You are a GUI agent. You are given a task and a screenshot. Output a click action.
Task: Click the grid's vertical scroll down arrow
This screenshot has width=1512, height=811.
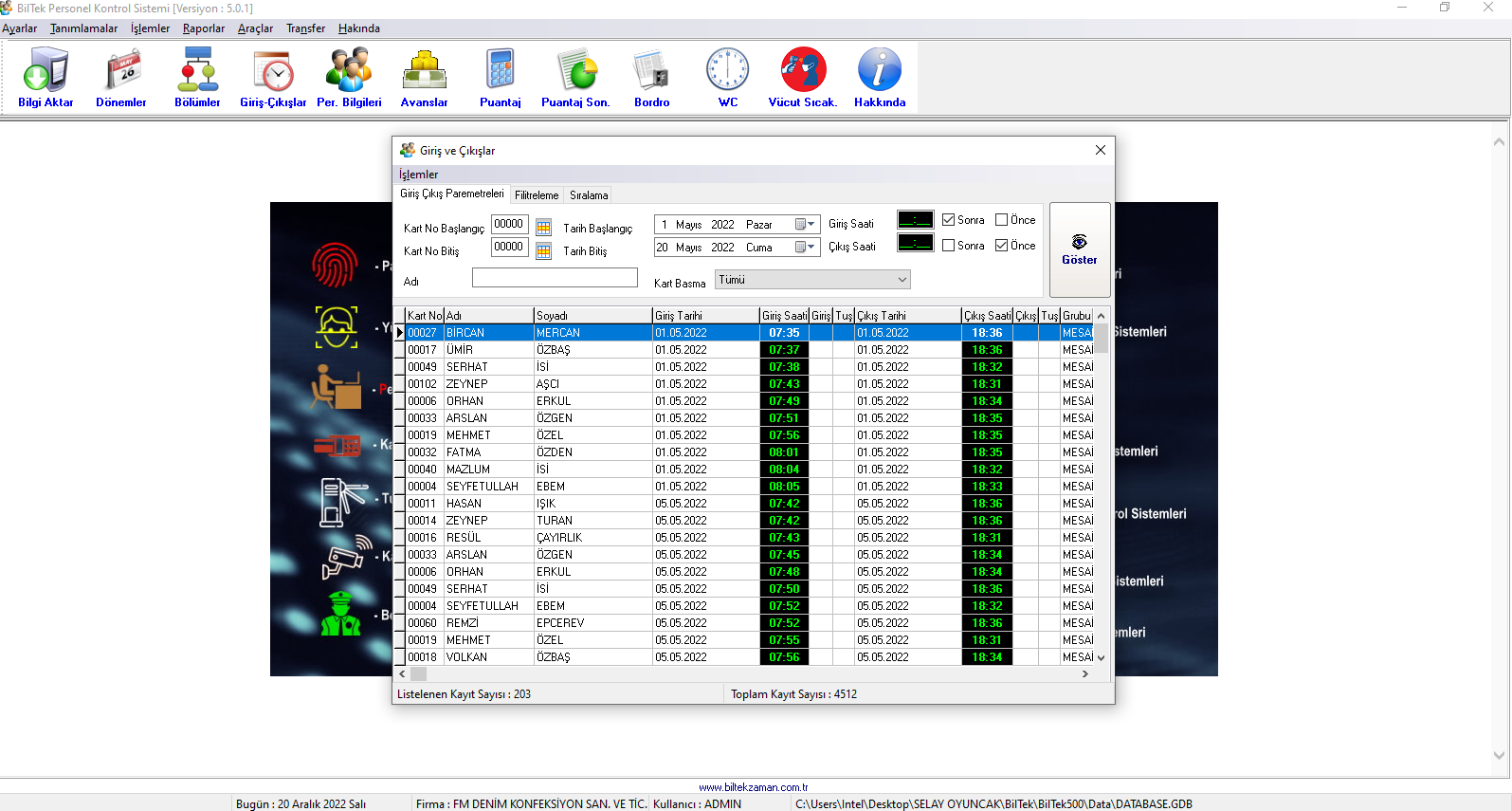click(x=1101, y=657)
